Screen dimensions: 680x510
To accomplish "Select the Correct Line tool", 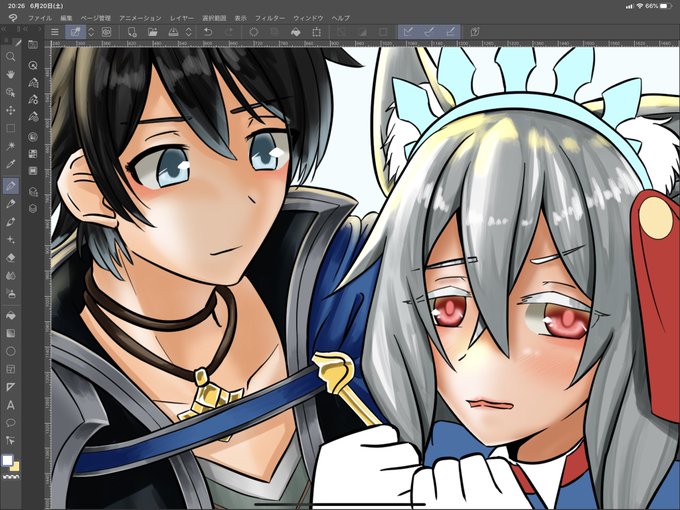I will pyautogui.click(x=11, y=441).
